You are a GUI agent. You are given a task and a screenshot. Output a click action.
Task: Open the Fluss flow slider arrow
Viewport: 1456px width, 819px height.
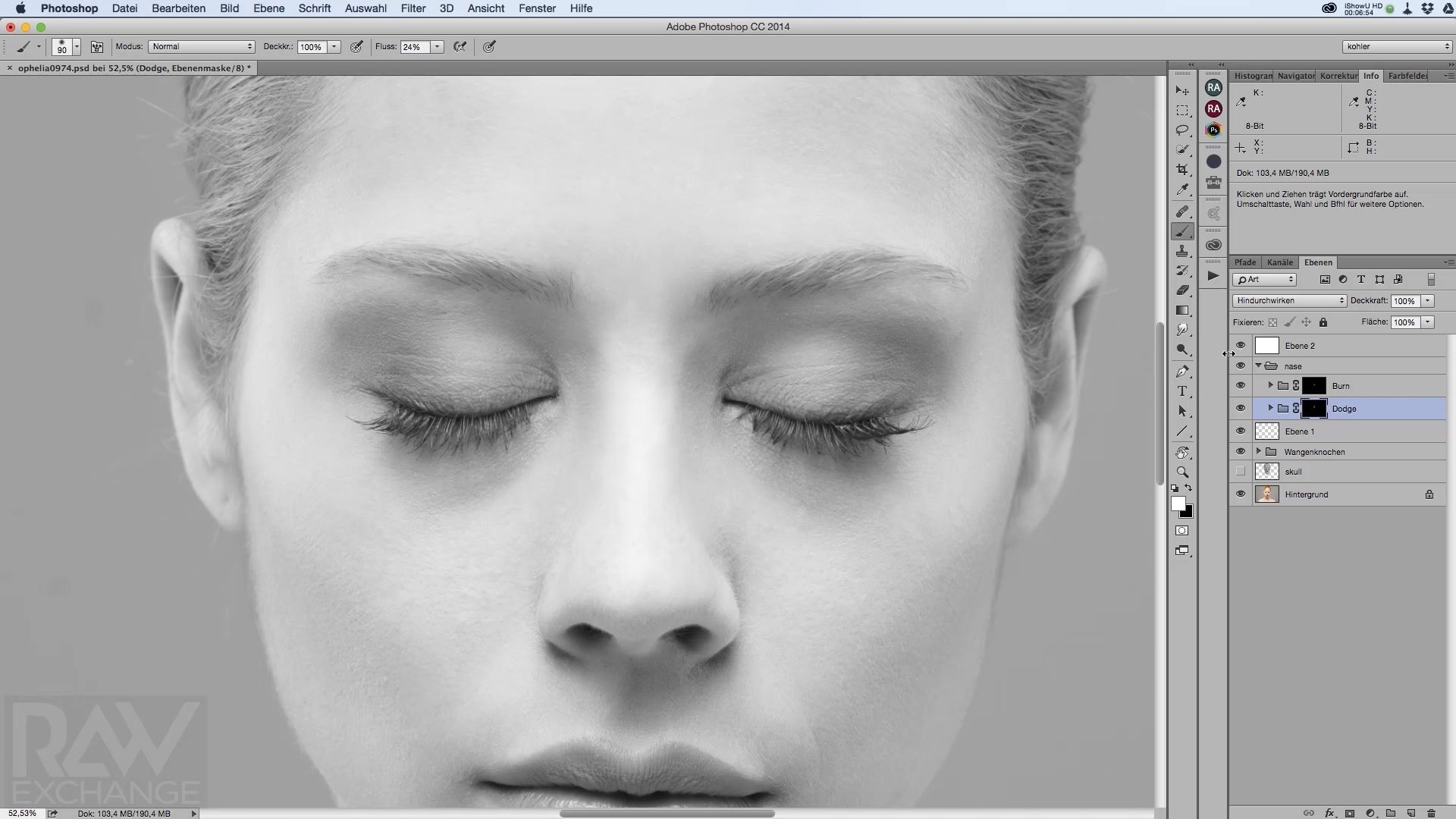(x=438, y=47)
